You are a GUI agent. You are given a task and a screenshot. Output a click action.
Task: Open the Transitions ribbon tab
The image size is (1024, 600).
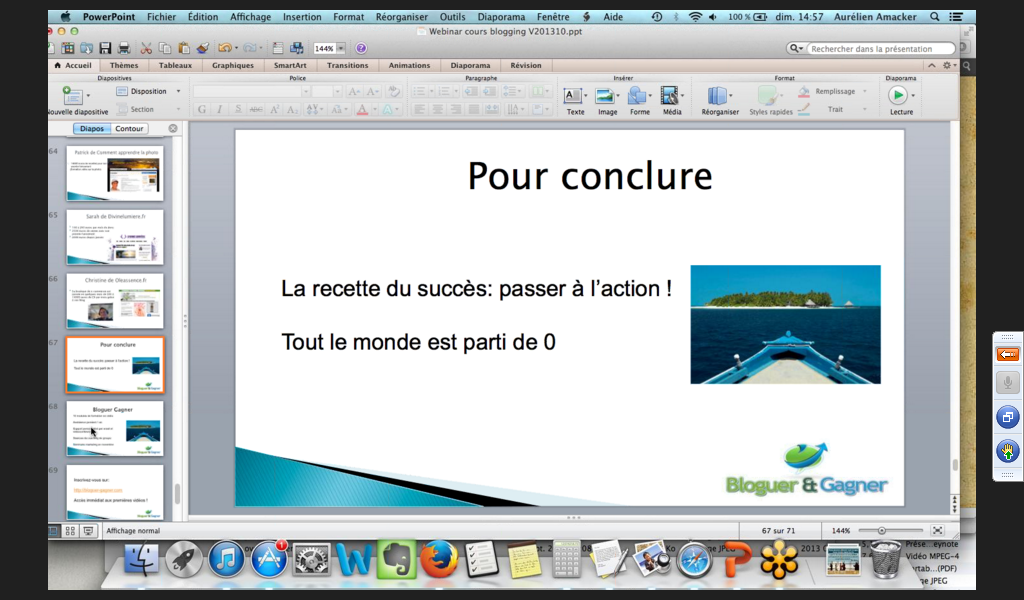click(347, 66)
